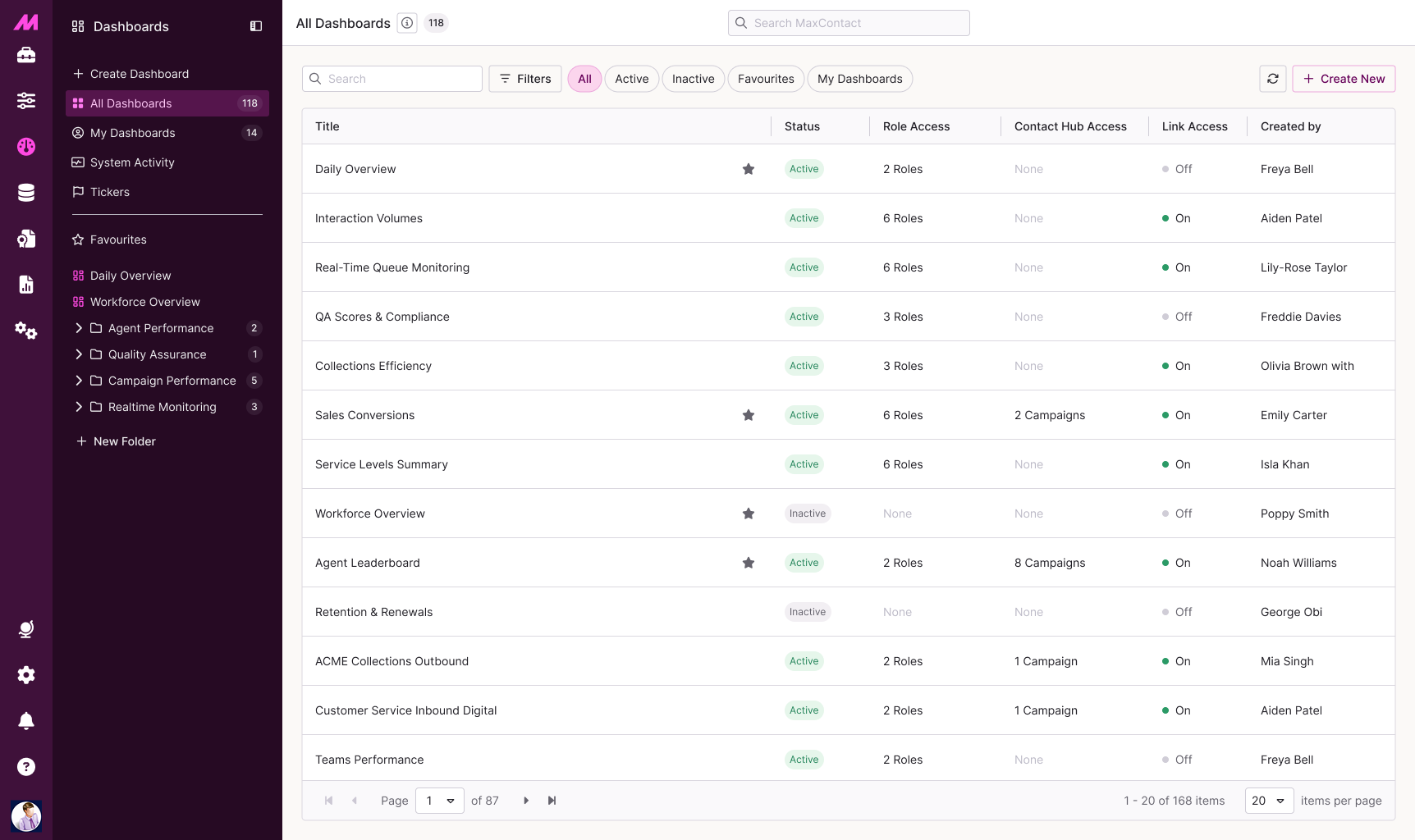Collapse the Dashboards sidebar panel icon

coord(256,26)
